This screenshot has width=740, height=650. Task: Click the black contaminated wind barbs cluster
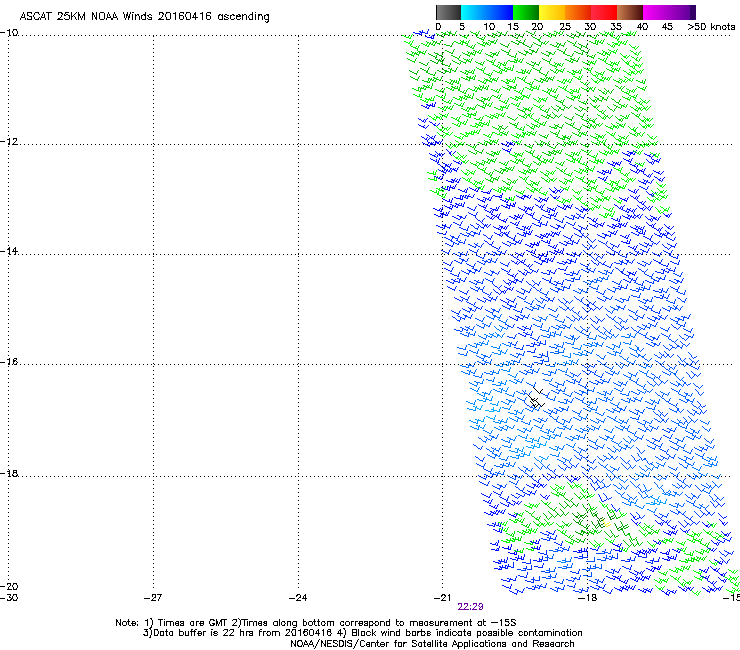coord(535,398)
